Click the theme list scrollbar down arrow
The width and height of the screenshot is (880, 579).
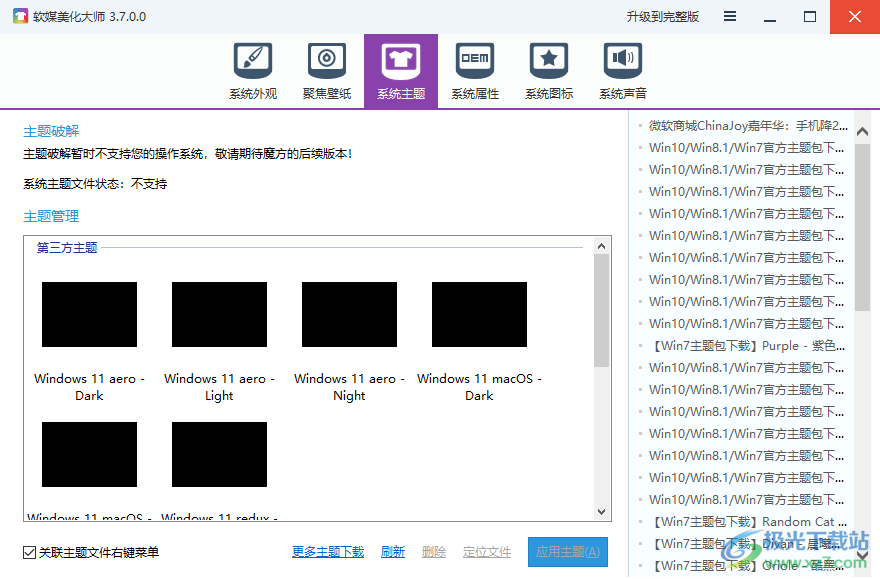click(x=601, y=511)
